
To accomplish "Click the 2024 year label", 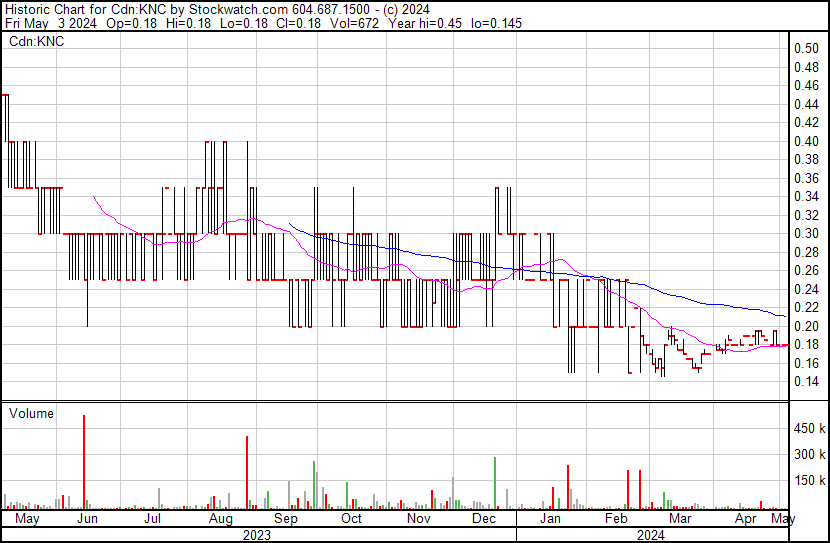I will click(x=653, y=534).
